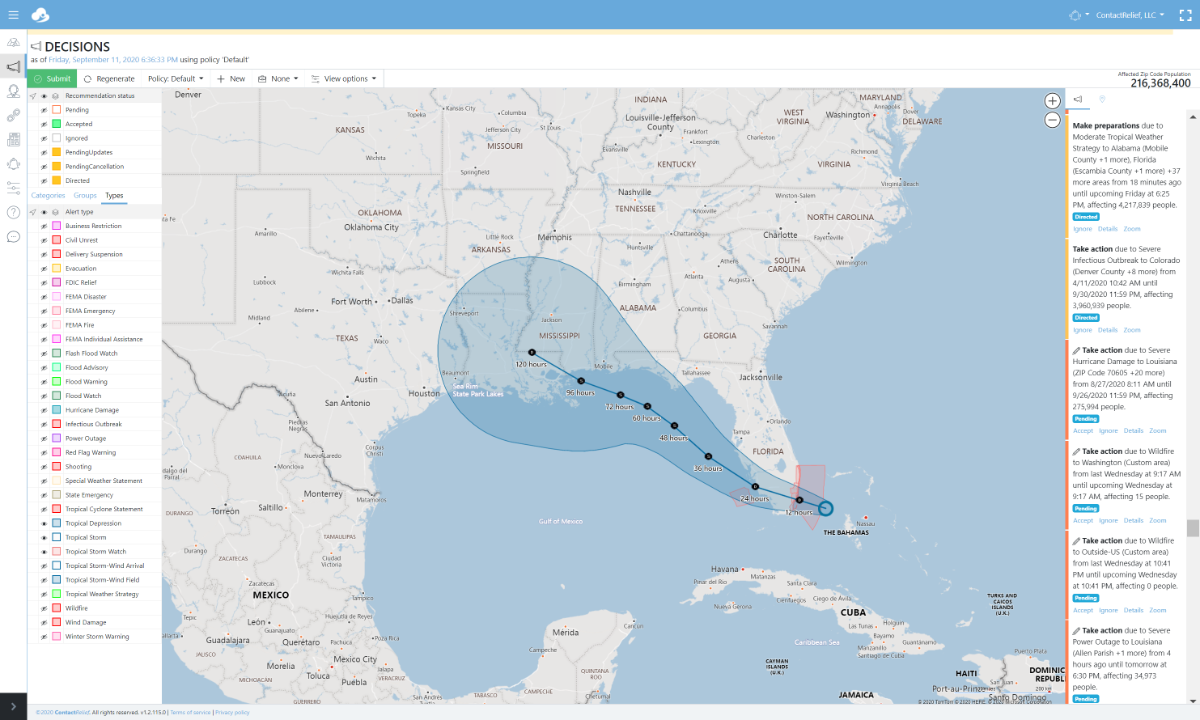Open the help question mark icon
Image resolution: width=1200 pixels, height=720 pixels.
click(x=13, y=212)
